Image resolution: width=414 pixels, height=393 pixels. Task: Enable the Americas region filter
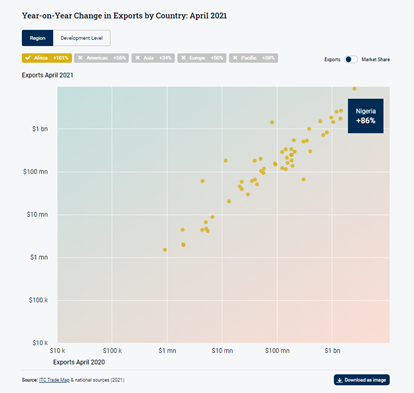101,58
